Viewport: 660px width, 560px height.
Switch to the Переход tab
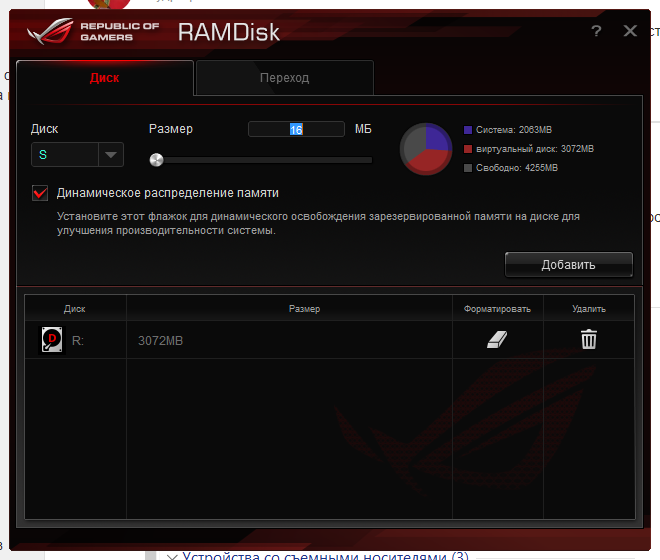click(x=285, y=78)
